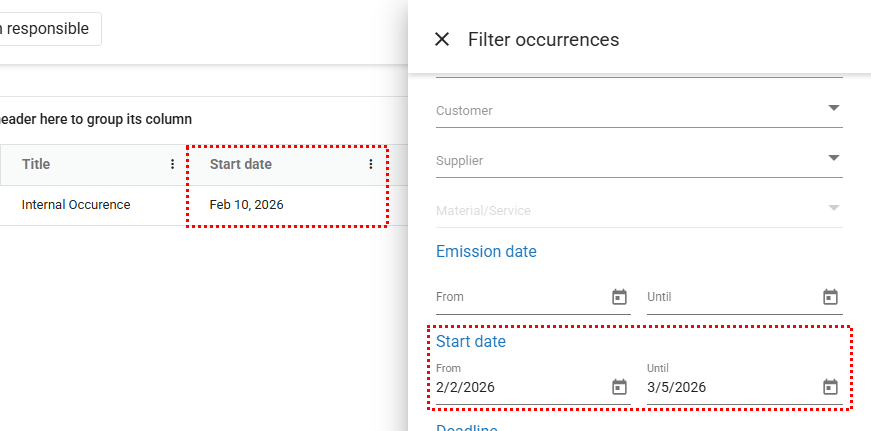Expand the Material/Service dropdown arrow
The height and width of the screenshot is (431, 871).
[x=833, y=208]
